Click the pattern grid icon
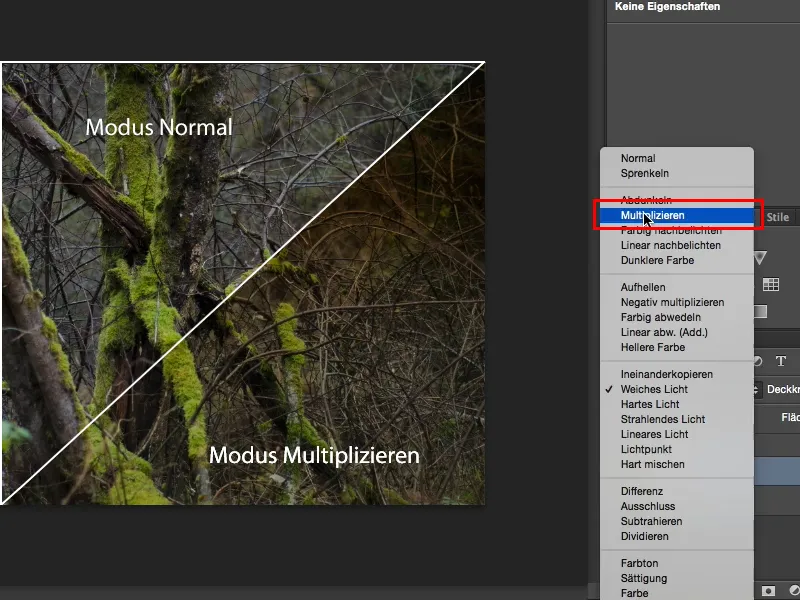This screenshot has height=600, width=800. click(x=770, y=284)
